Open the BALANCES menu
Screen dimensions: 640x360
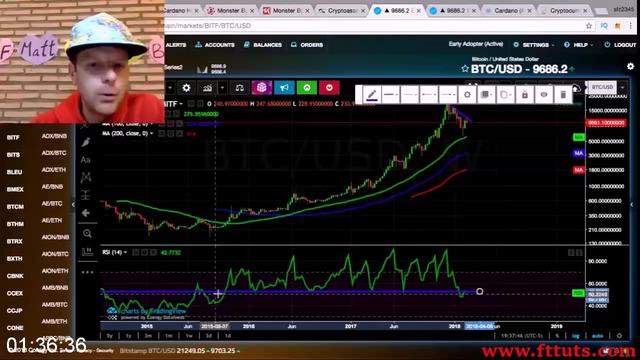pyautogui.click(x=263, y=45)
